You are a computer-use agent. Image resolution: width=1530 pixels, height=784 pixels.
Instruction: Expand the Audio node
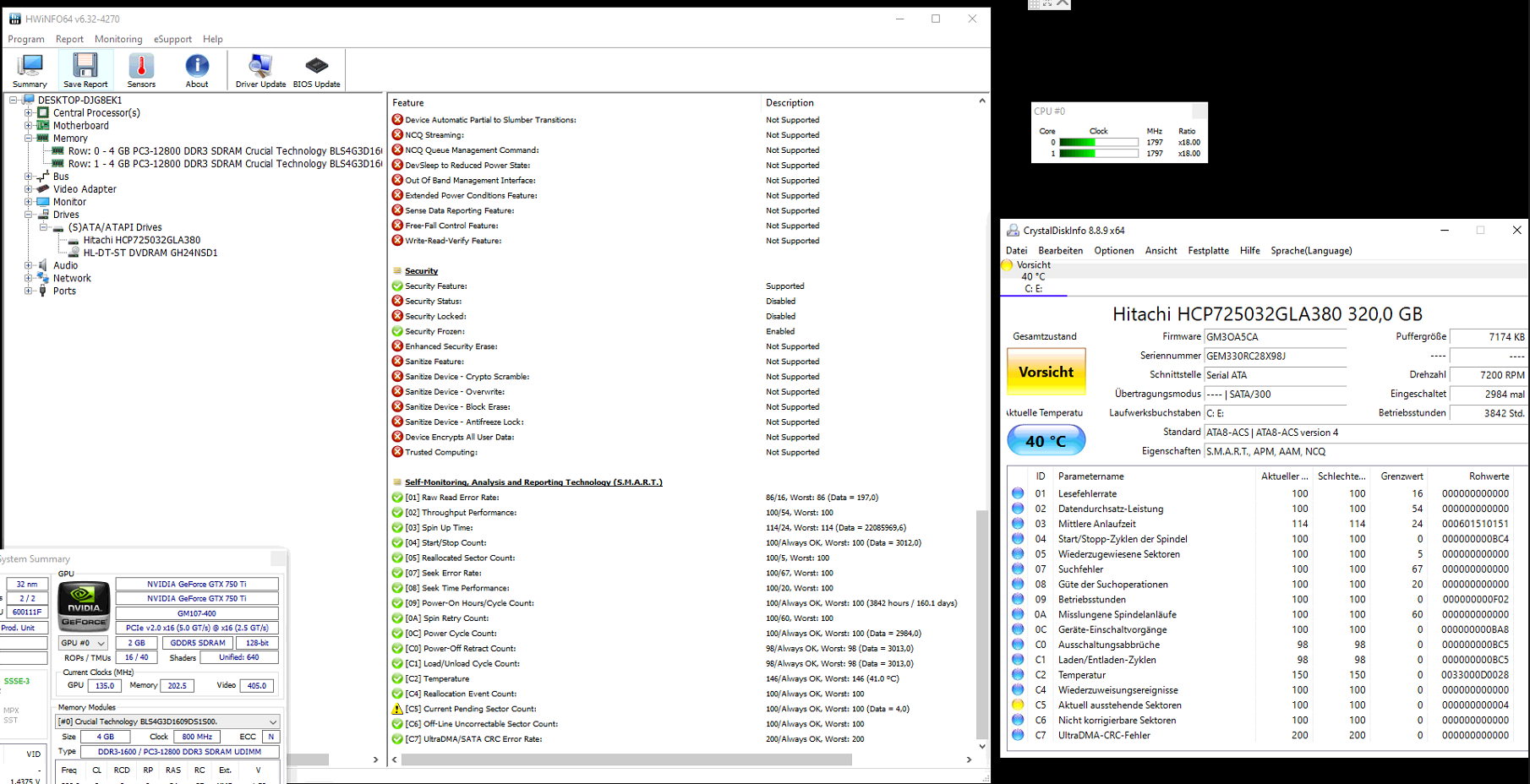click(x=28, y=265)
